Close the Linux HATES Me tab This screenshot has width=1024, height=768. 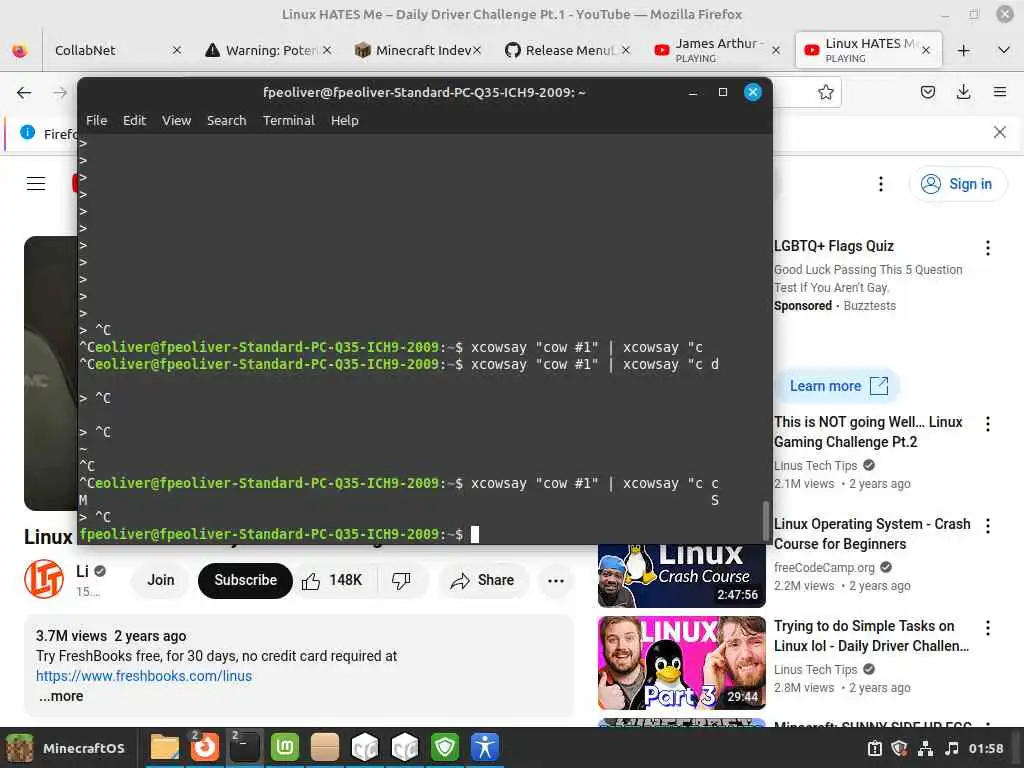925,50
